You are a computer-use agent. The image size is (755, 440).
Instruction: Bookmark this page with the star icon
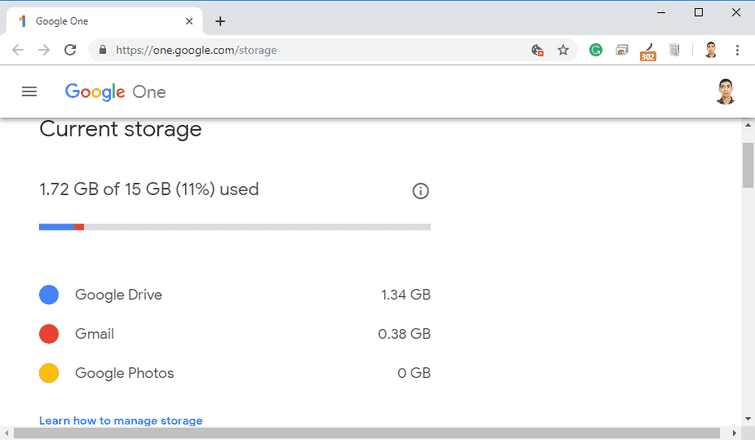(x=563, y=50)
